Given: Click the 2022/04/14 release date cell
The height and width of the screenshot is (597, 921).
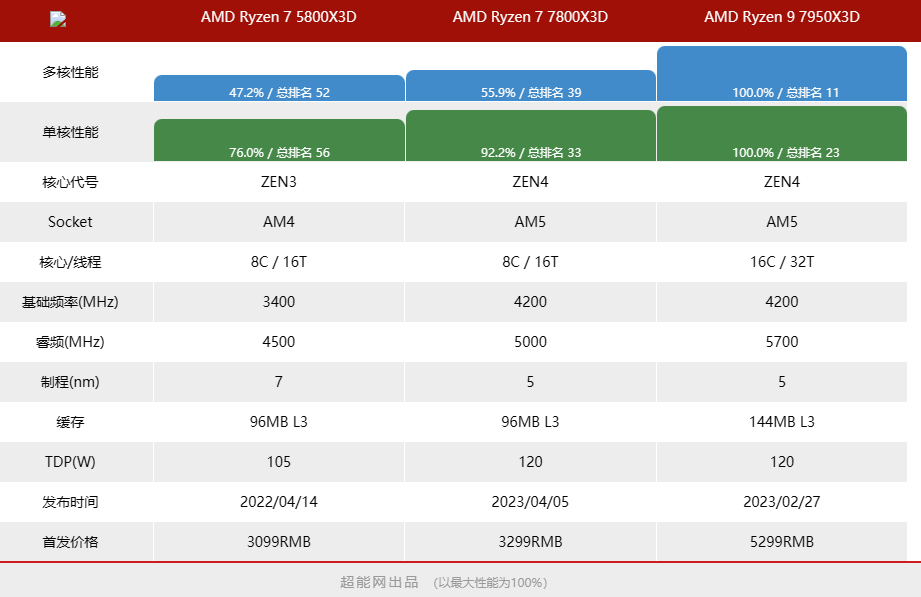Looking at the screenshot, I should (x=279, y=502).
